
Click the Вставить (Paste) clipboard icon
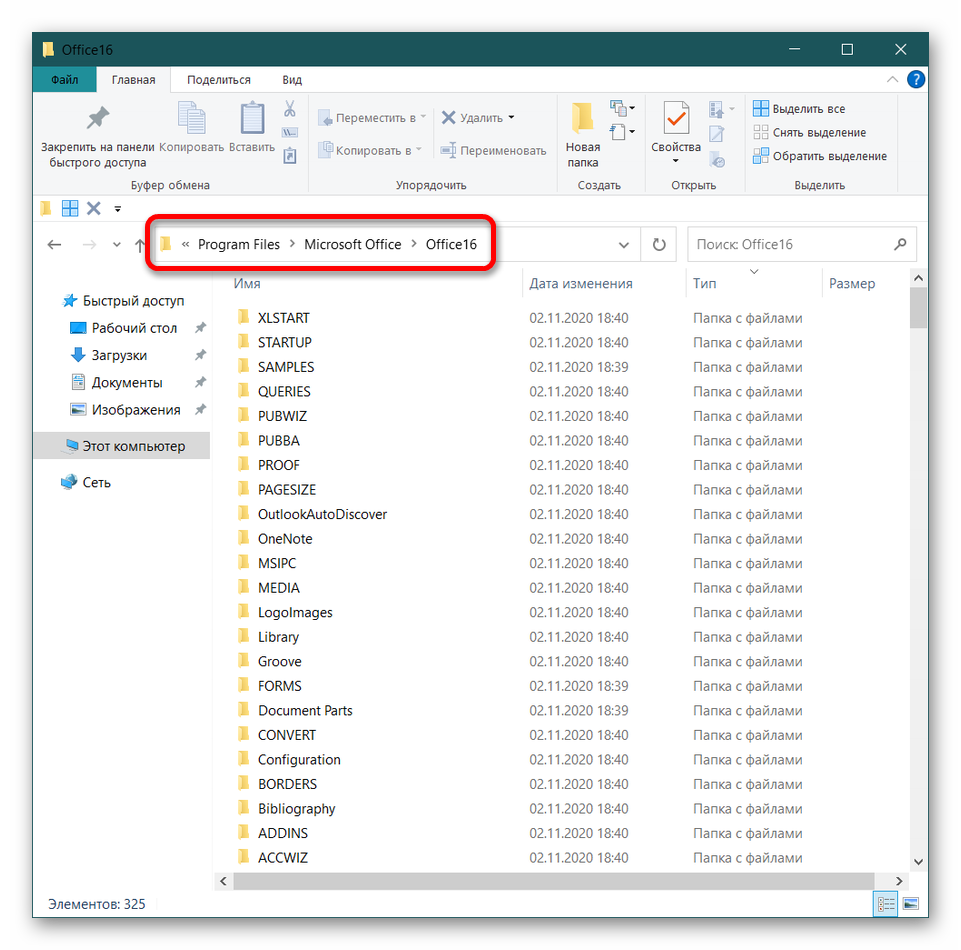[252, 118]
